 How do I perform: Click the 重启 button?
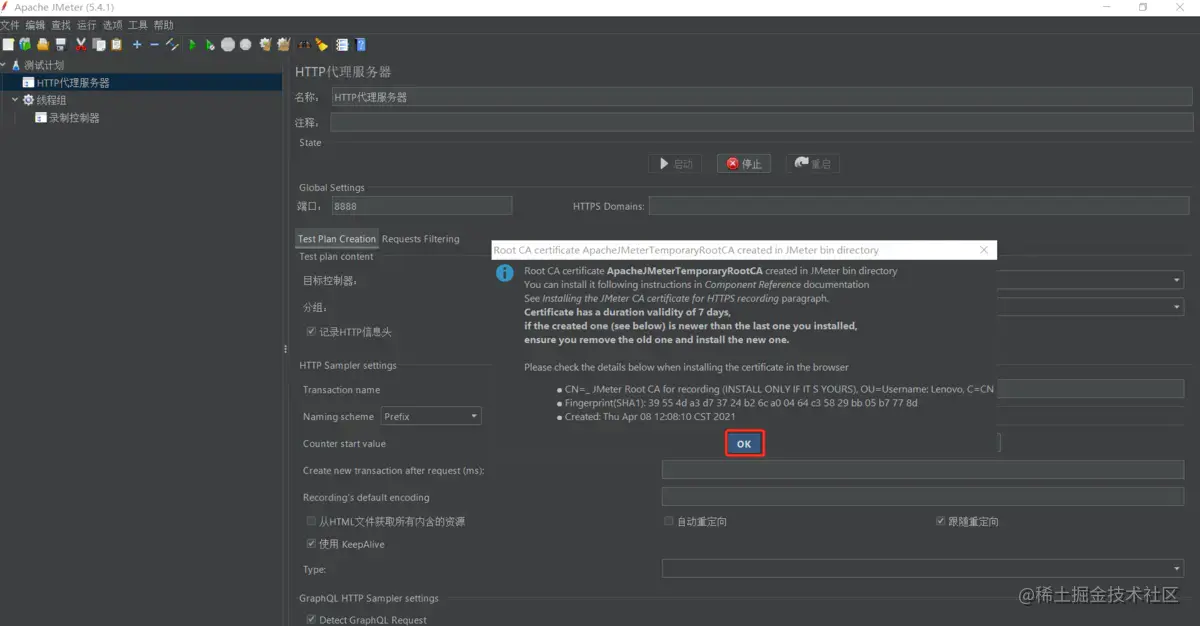coord(812,164)
